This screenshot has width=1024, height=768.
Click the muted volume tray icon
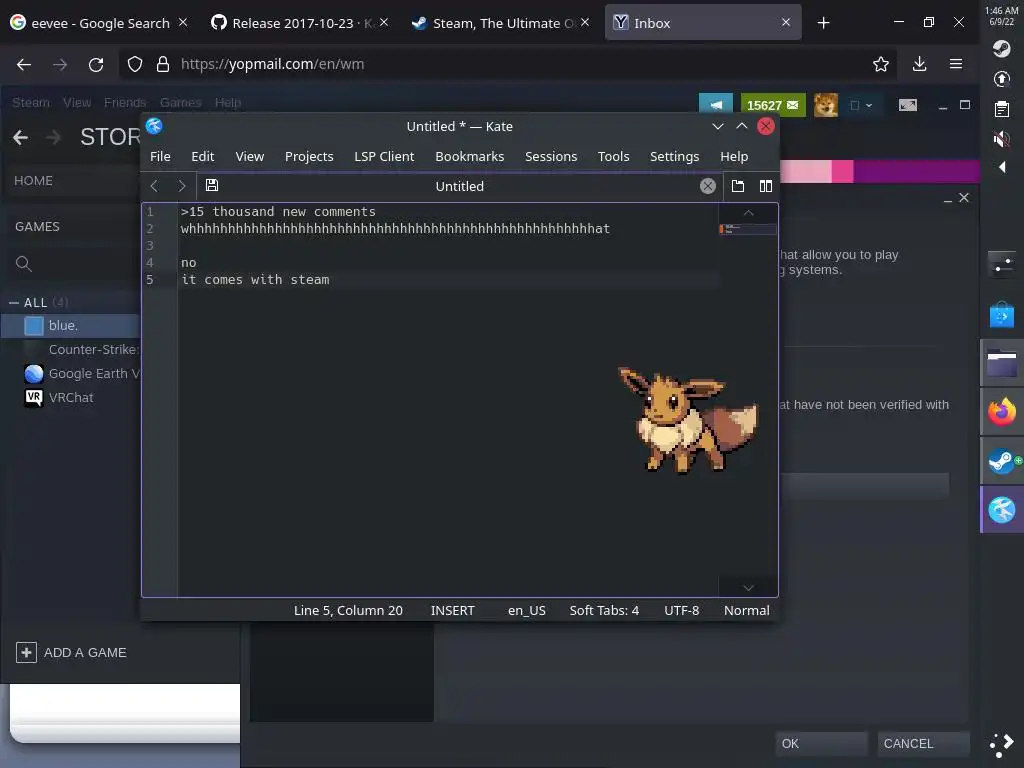click(x=1001, y=138)
